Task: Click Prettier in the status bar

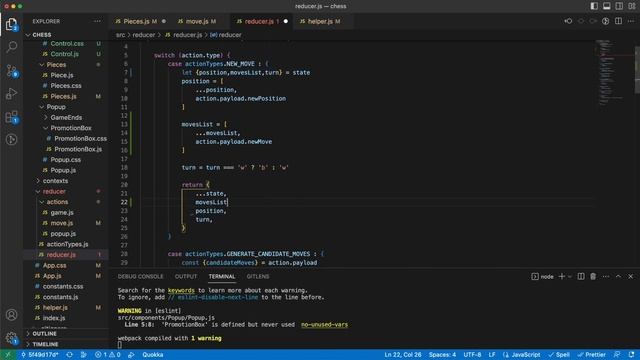Action: tap(591, 355)
